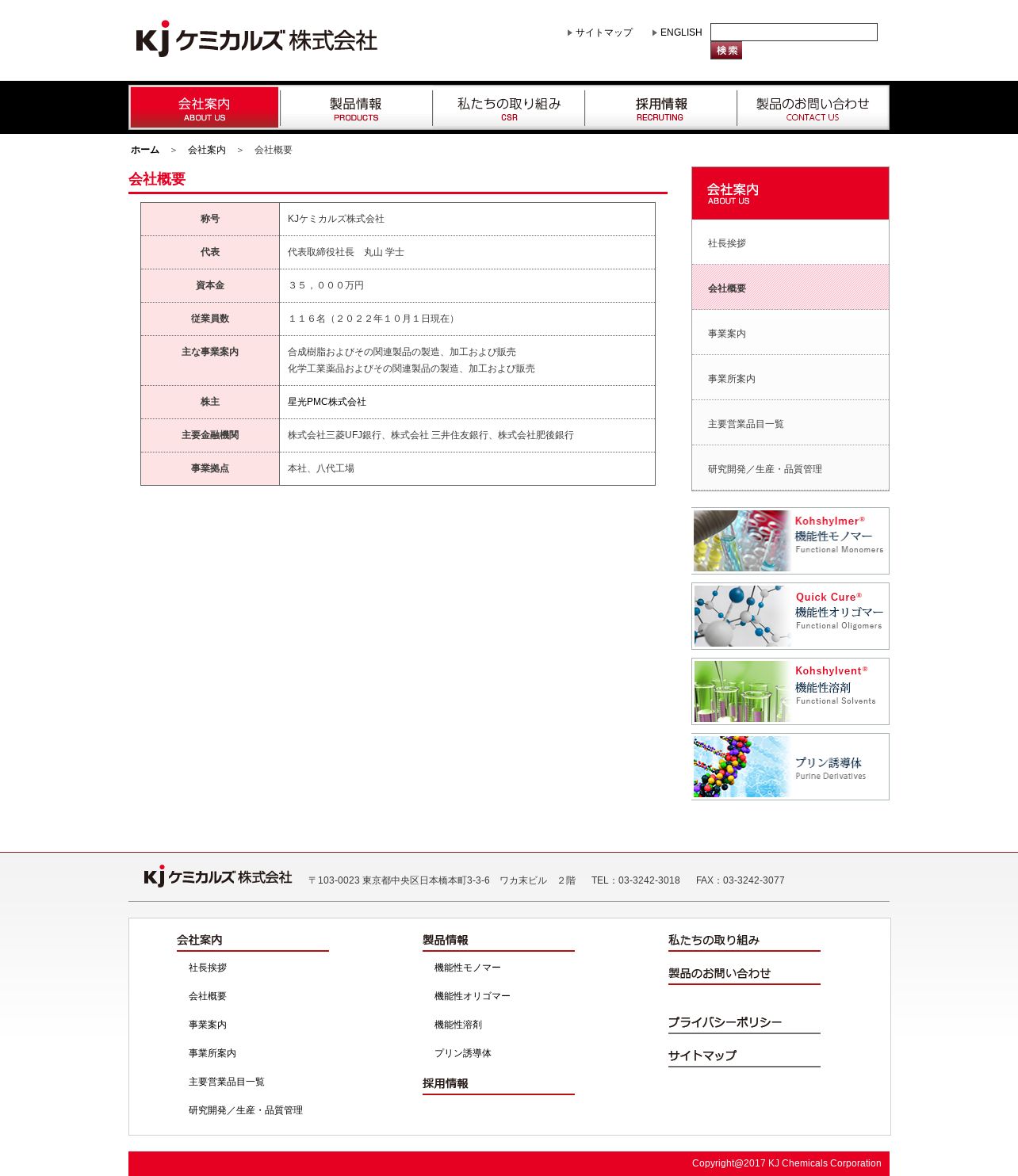Click the KJ Chemicals header logo
Screen dimensions: 1018x1176
point(256,39)
